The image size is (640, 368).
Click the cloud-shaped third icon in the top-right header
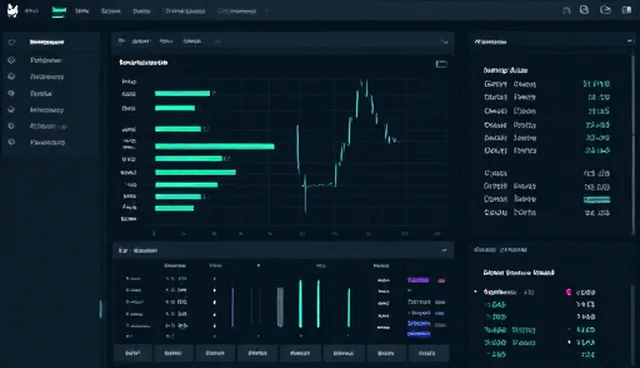pos(605,10)
